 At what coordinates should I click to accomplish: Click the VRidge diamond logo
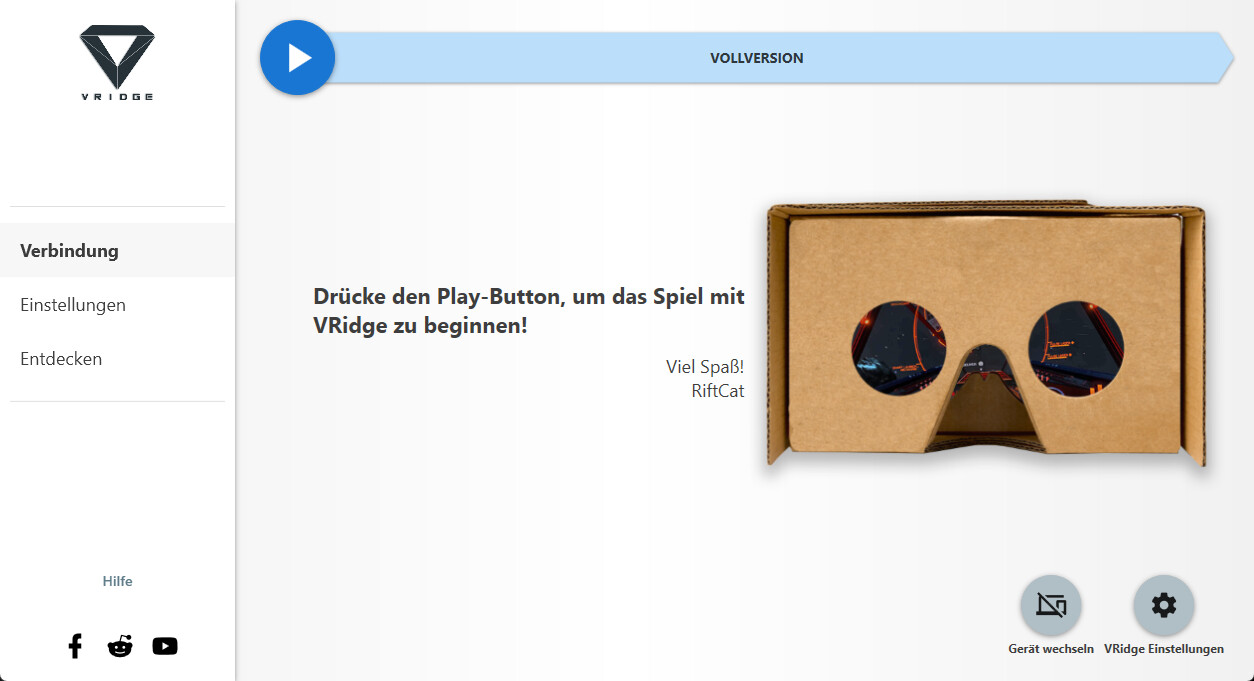click(x=117, y=62)
